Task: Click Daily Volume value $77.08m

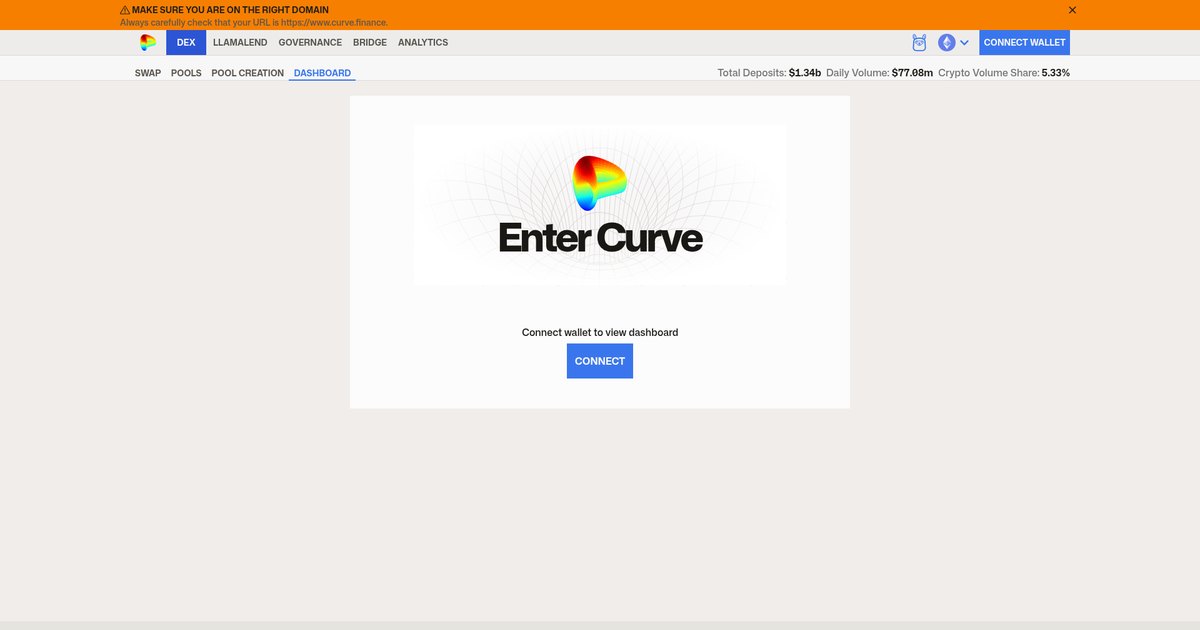Action: [x=912, y=73]
